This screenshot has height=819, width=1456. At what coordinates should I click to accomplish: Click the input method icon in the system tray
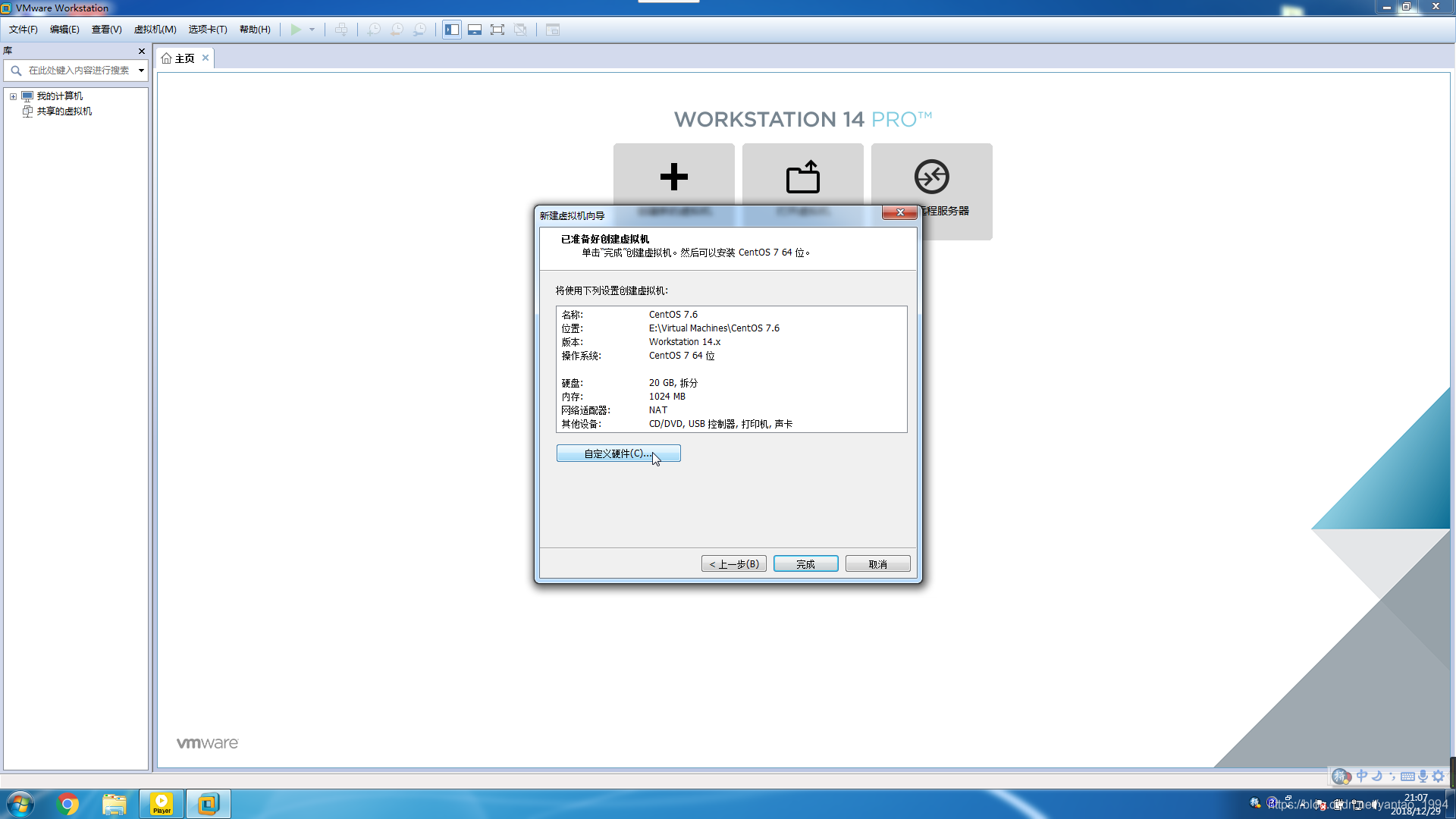tap(1255, 802)
